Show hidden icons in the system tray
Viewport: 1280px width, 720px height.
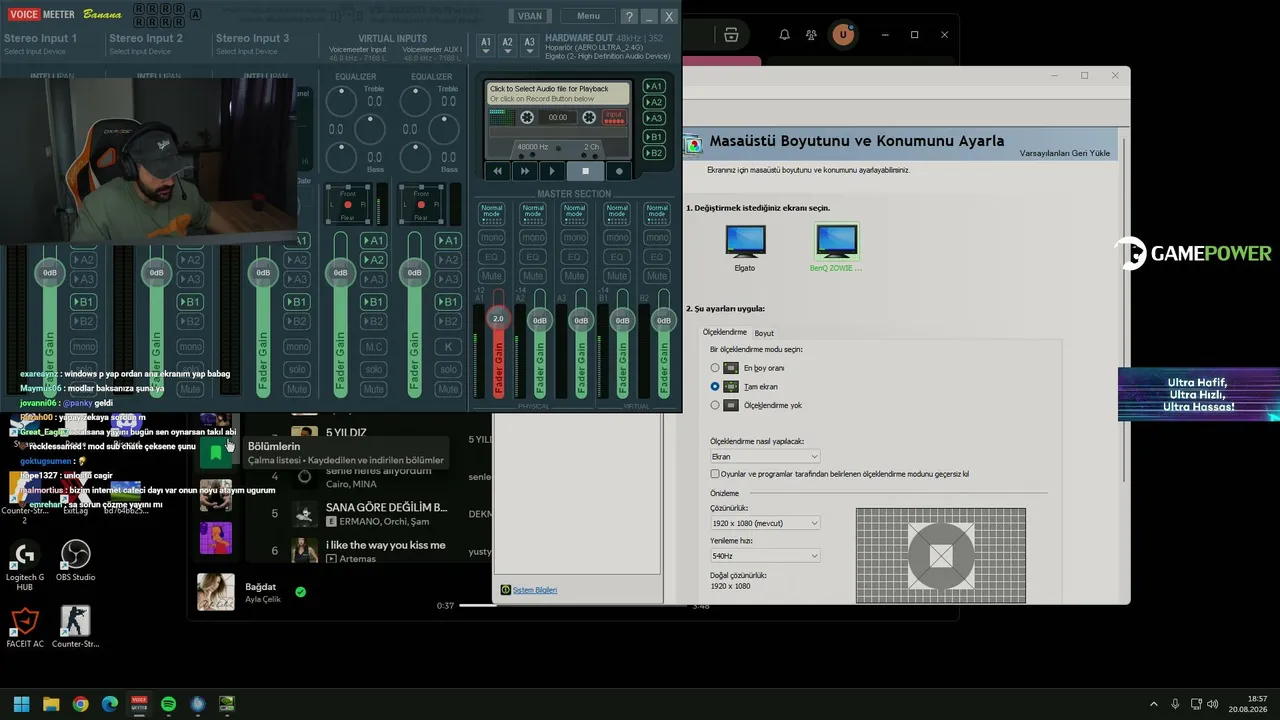click(x=1153, y=704)
